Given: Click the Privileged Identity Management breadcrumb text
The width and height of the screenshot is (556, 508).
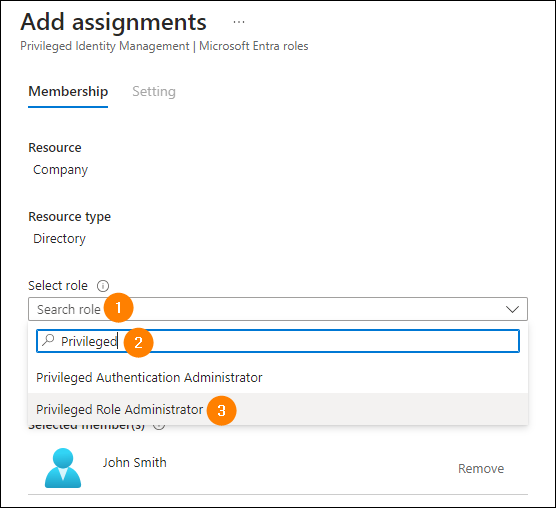Looking at the screenshot, I should tap(105, 46).
